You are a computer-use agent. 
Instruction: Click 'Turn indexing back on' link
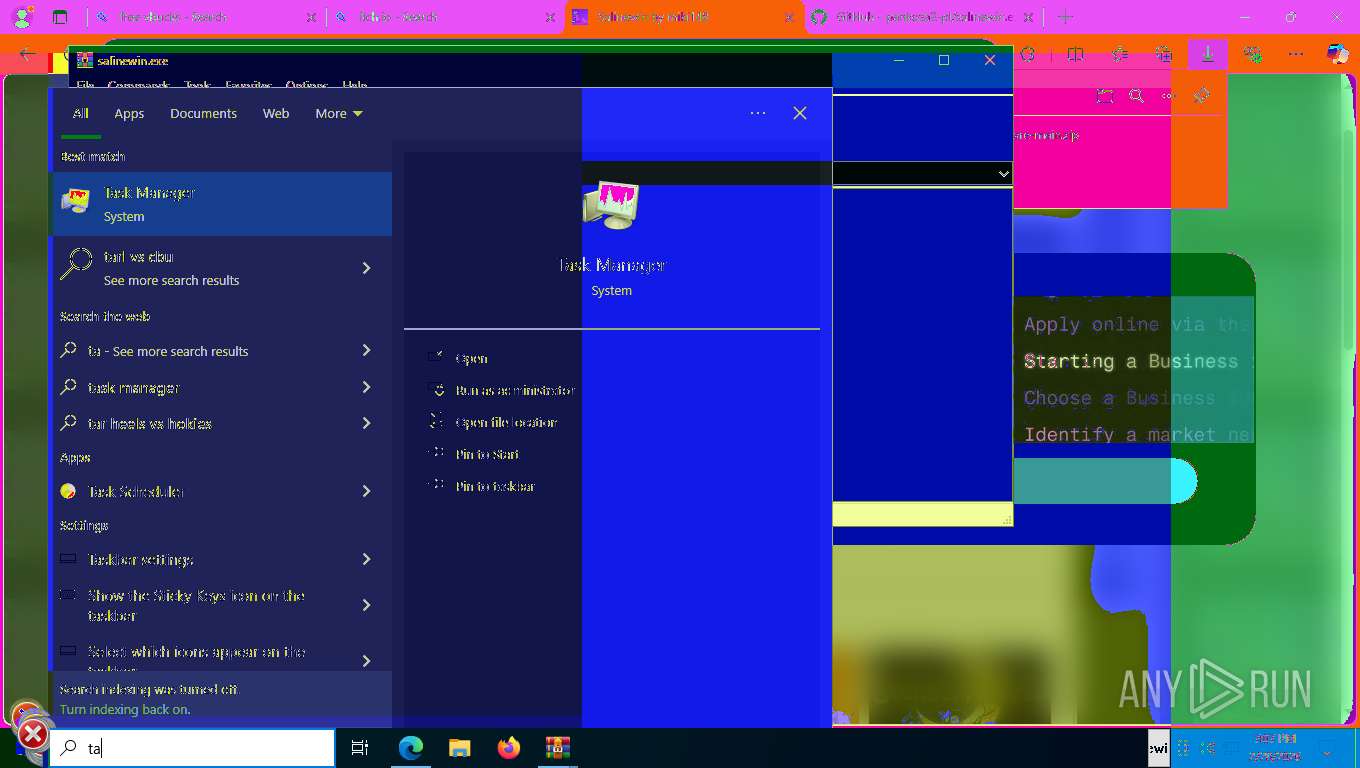(x=125, y=709)
